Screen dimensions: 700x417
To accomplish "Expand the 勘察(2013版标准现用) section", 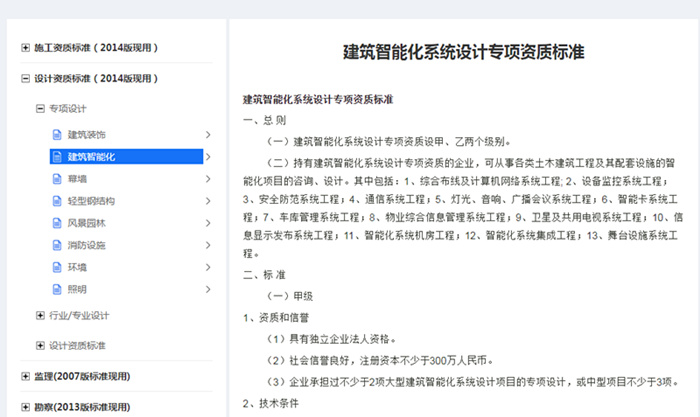I will 25,407.
